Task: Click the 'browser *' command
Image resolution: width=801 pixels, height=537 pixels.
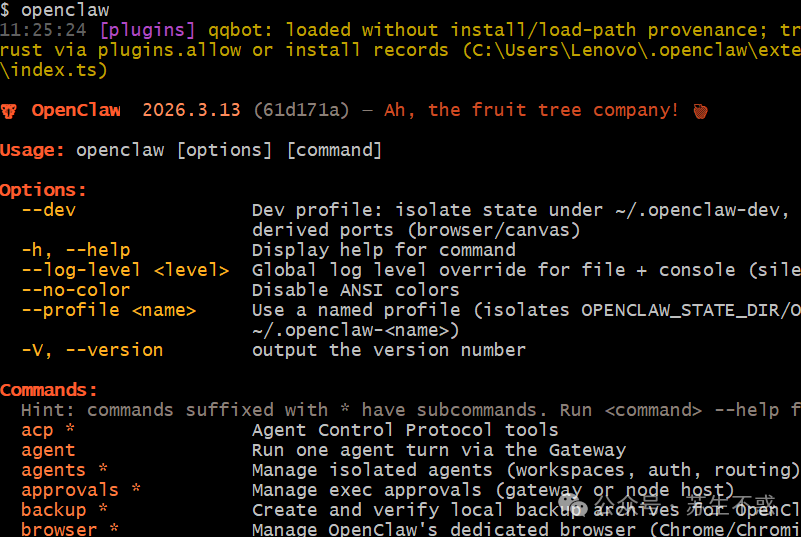Action: [x=70, y=529]
